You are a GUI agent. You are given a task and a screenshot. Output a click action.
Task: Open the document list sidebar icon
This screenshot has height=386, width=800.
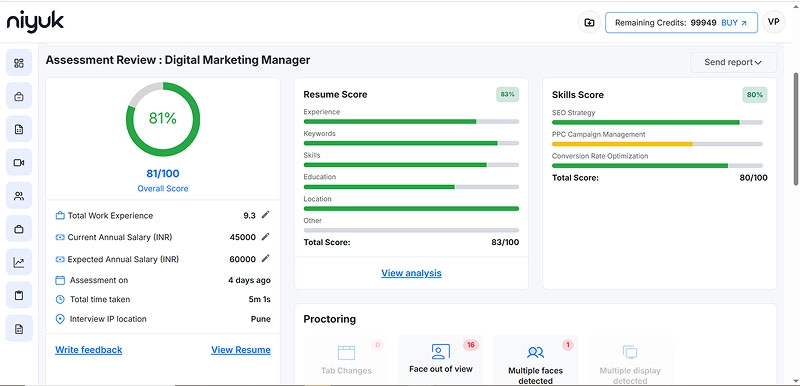click(x=19, y=130)
